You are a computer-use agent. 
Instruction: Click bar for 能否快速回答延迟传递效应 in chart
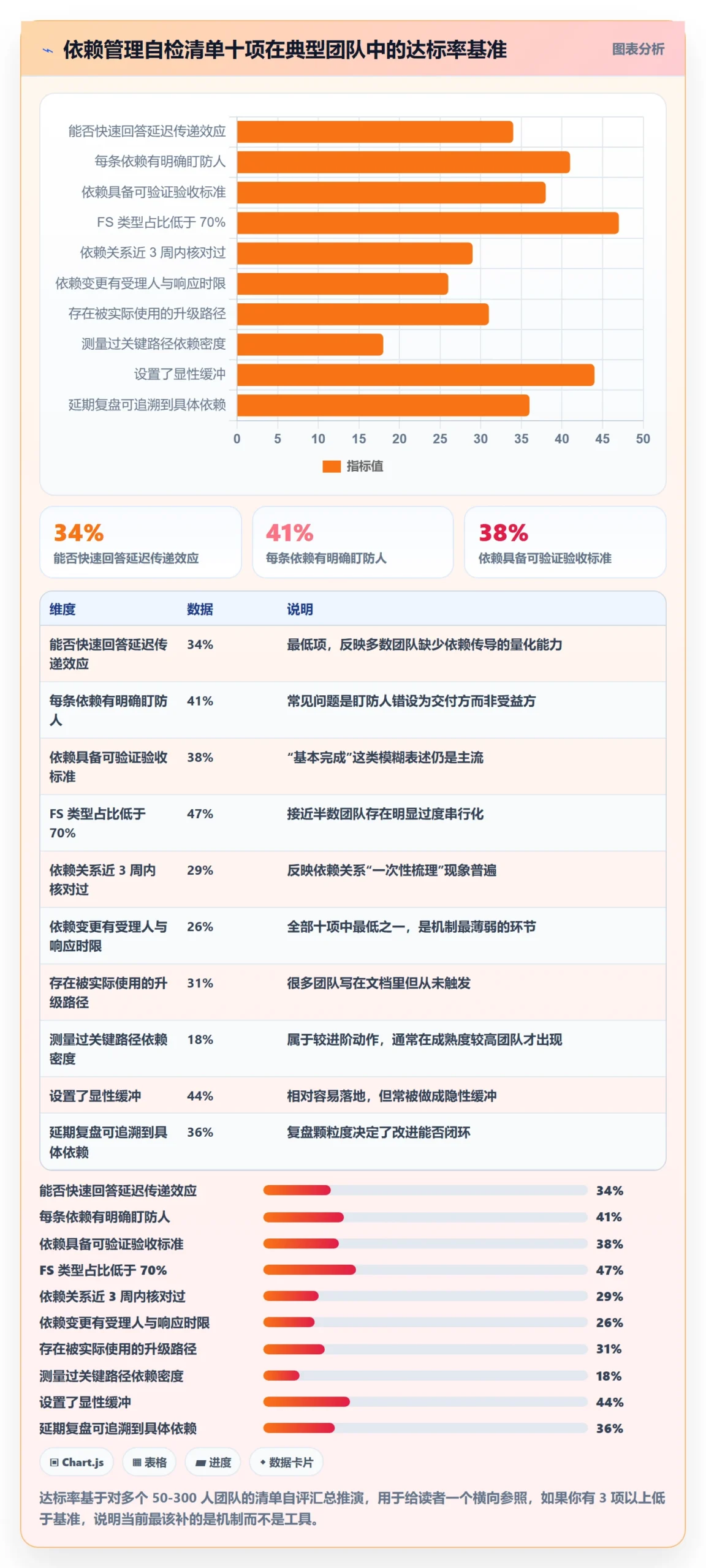tap(375, 132)
